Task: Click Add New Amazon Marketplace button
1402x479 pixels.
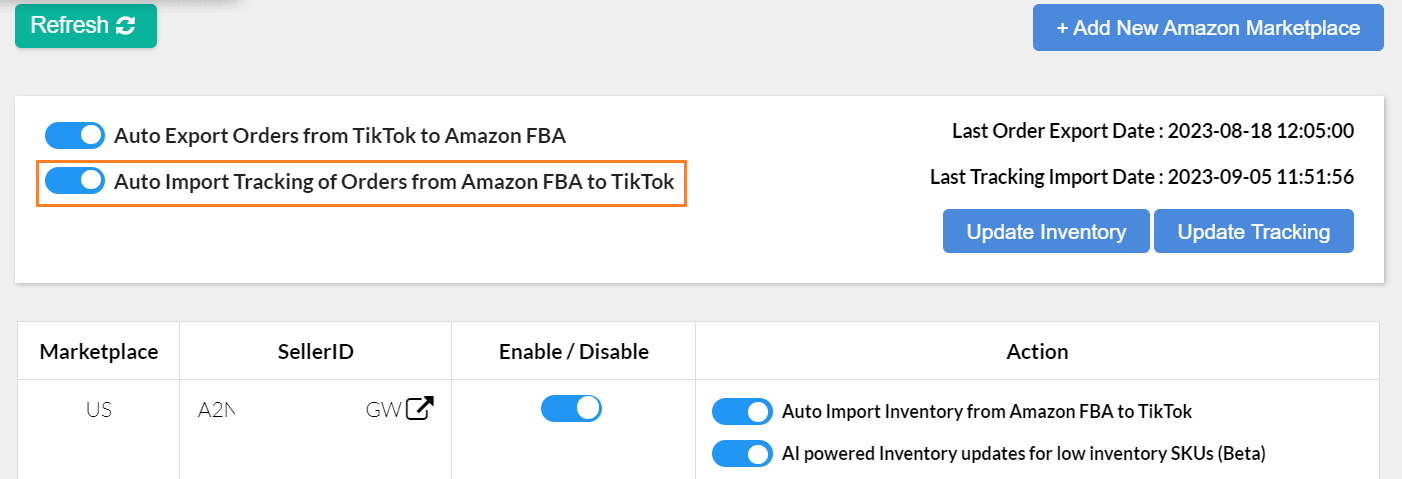Action: 1207,28
